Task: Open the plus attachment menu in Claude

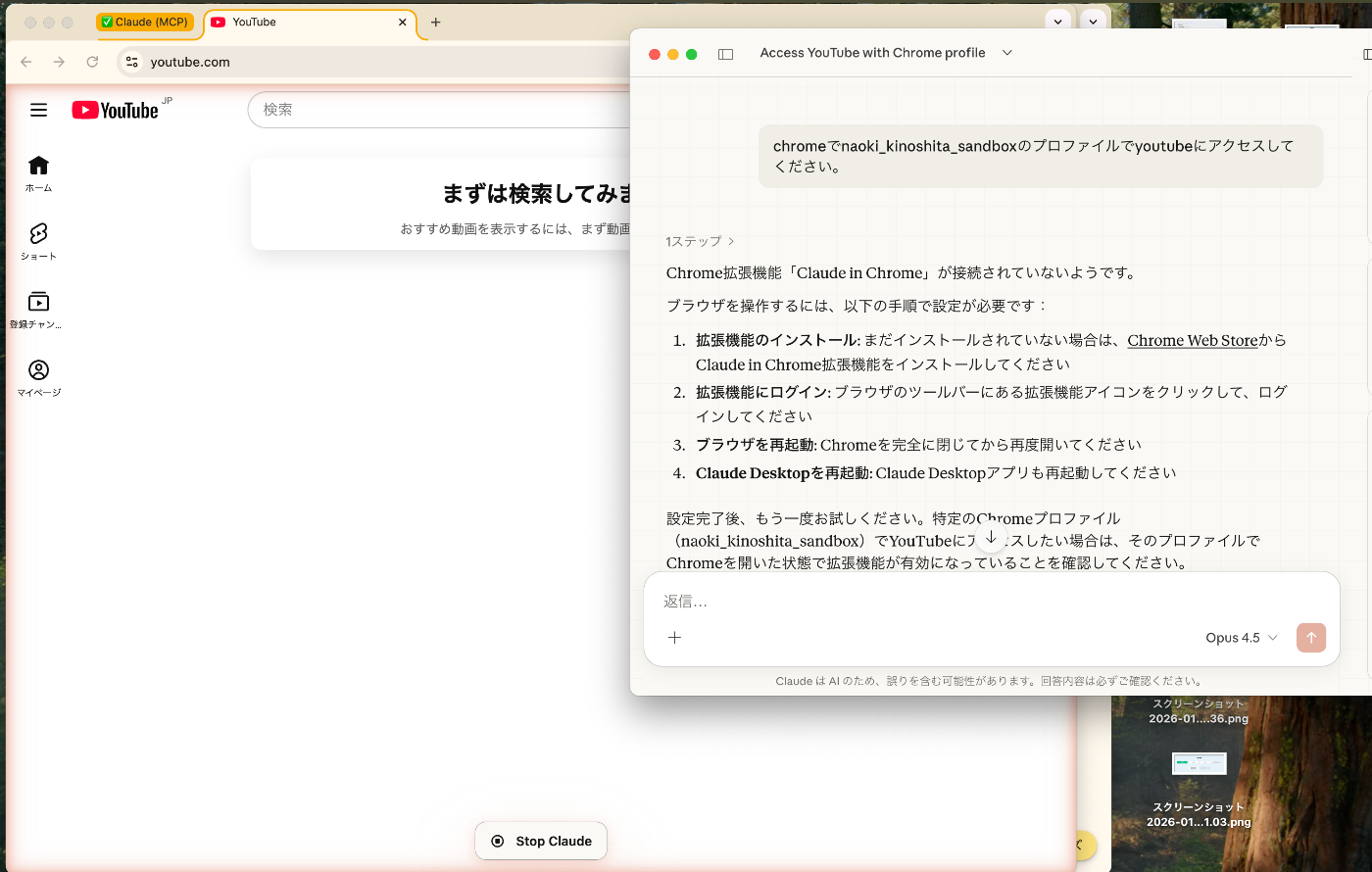Action: [x=674, y=638]
